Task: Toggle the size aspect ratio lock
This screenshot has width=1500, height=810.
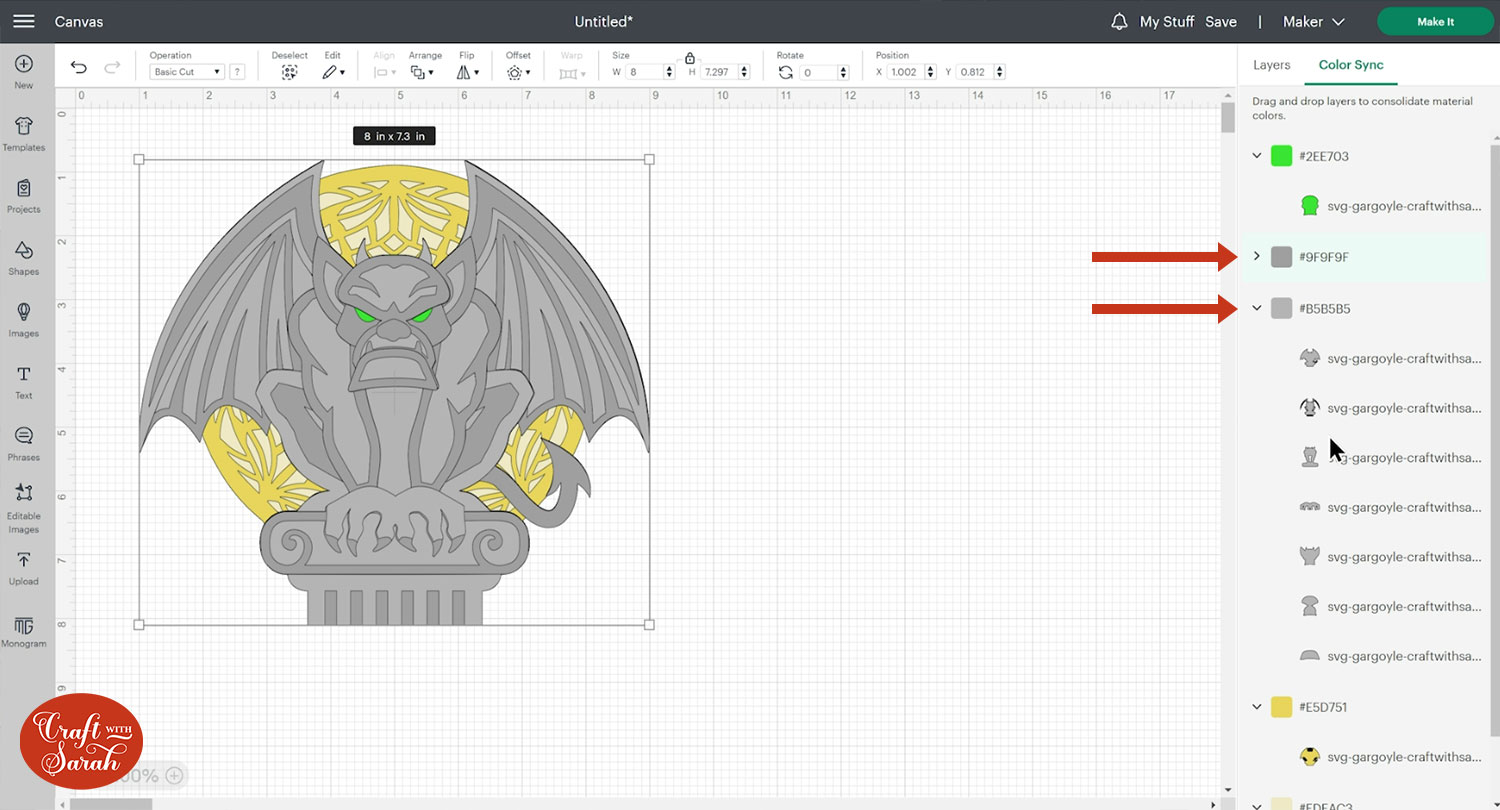Action: coord(690,59)
